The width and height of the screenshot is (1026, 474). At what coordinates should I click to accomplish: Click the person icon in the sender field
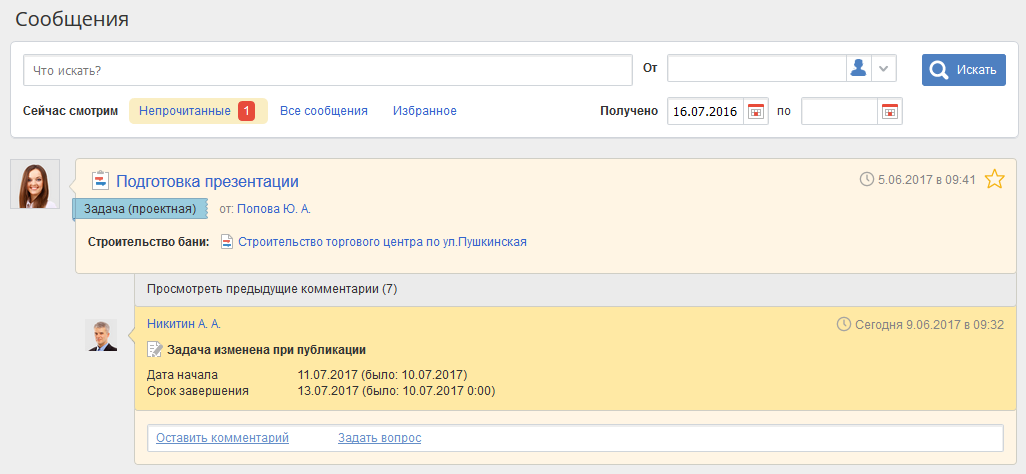click(x=858, y=69)
